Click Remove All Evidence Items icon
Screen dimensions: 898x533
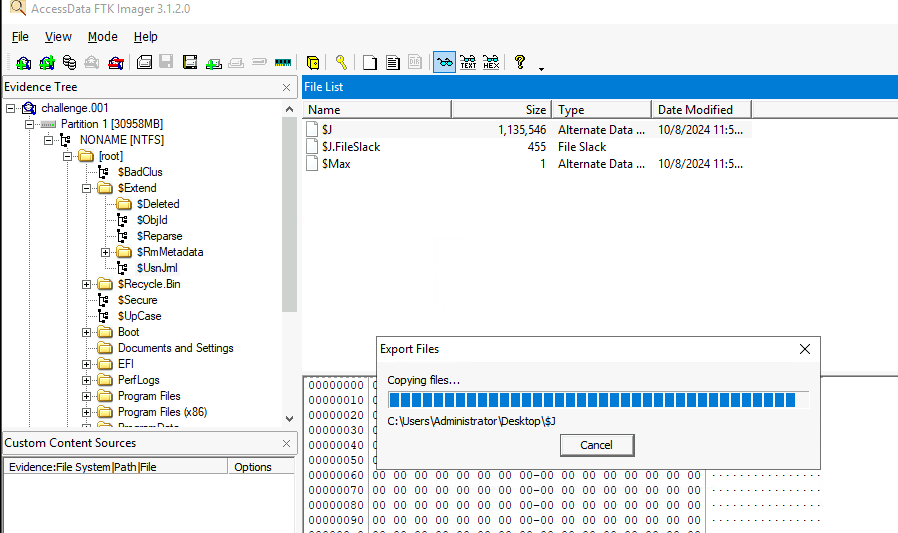click(116, 62)
